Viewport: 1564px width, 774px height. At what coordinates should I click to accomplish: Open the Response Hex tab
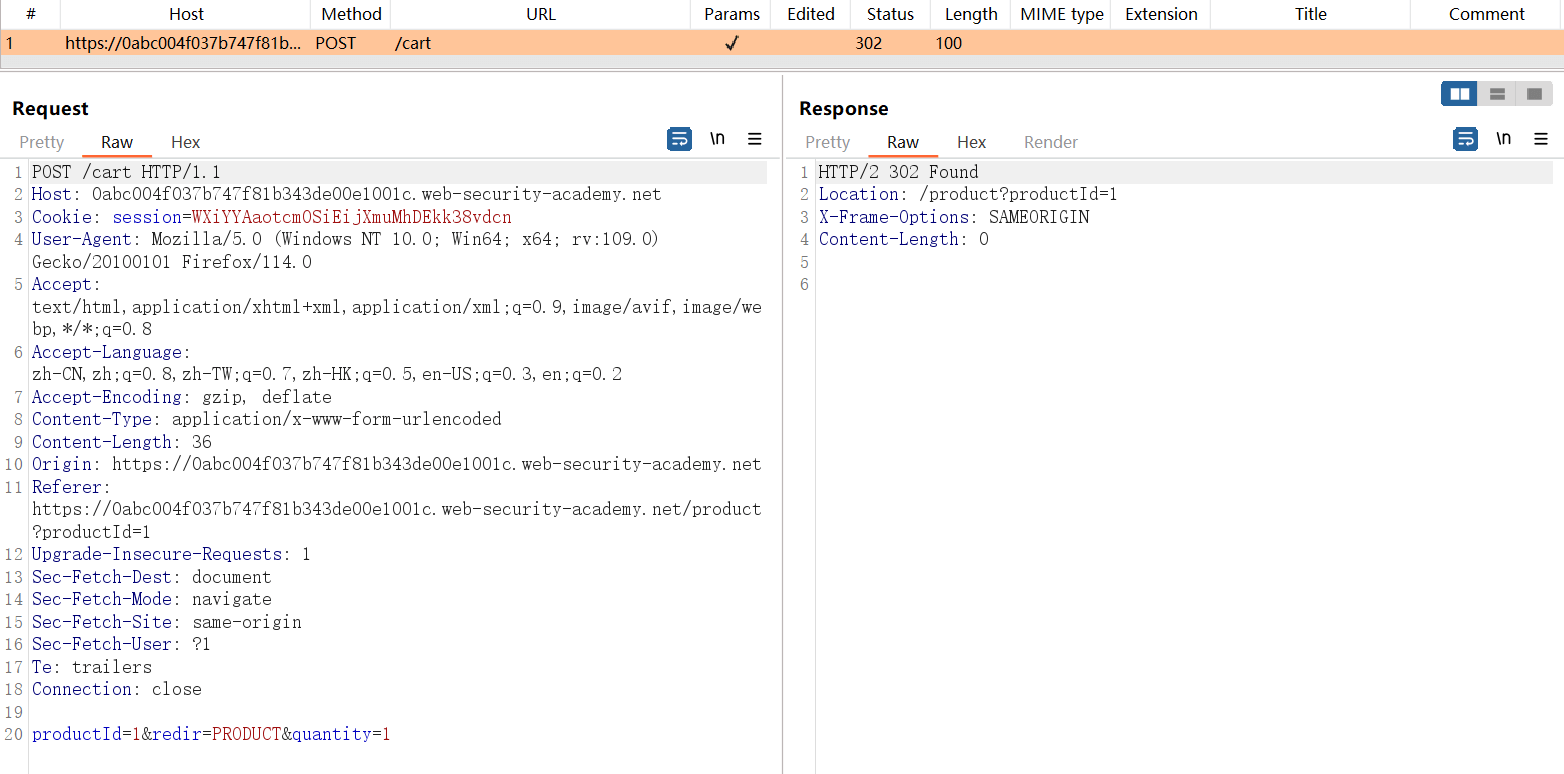point(971,142)
